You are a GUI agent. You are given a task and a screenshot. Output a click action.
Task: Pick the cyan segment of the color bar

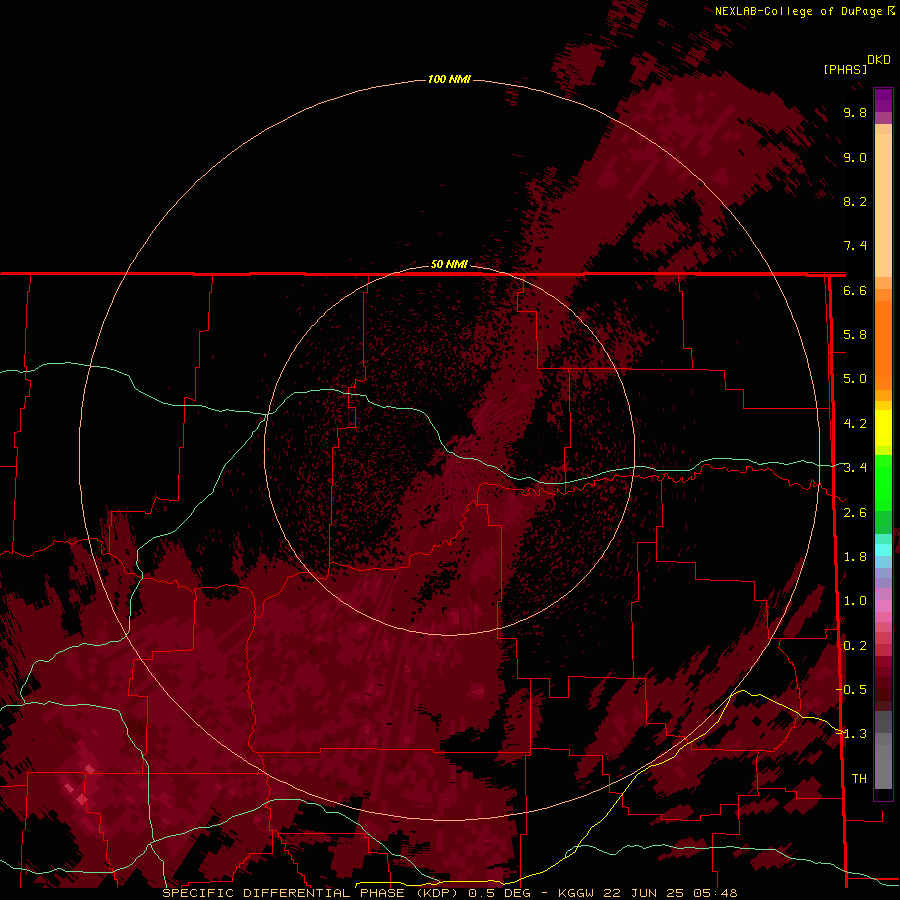click(883, 550)
